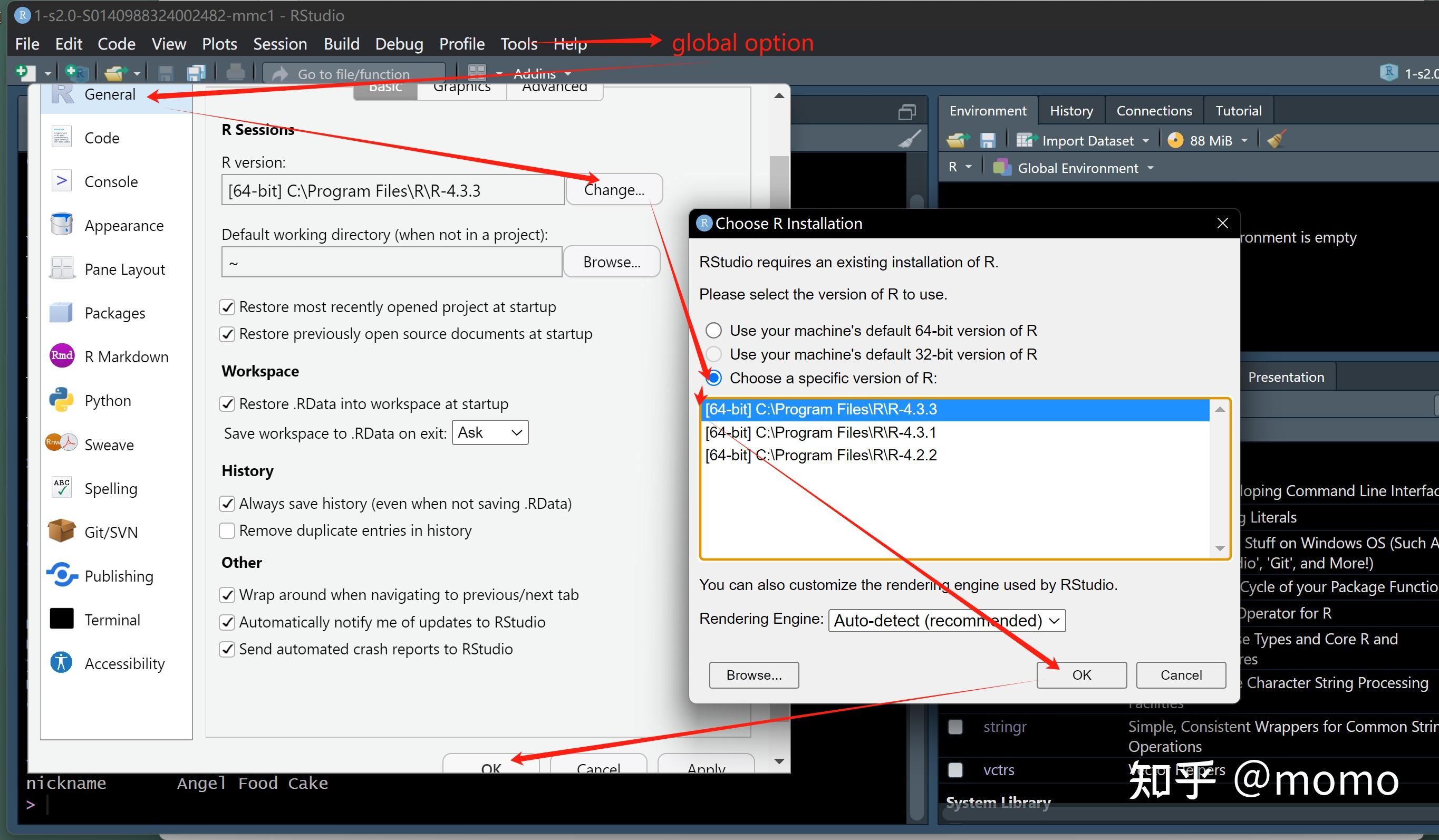Open the Session menu
The image size is (1439, 840).
280,44
